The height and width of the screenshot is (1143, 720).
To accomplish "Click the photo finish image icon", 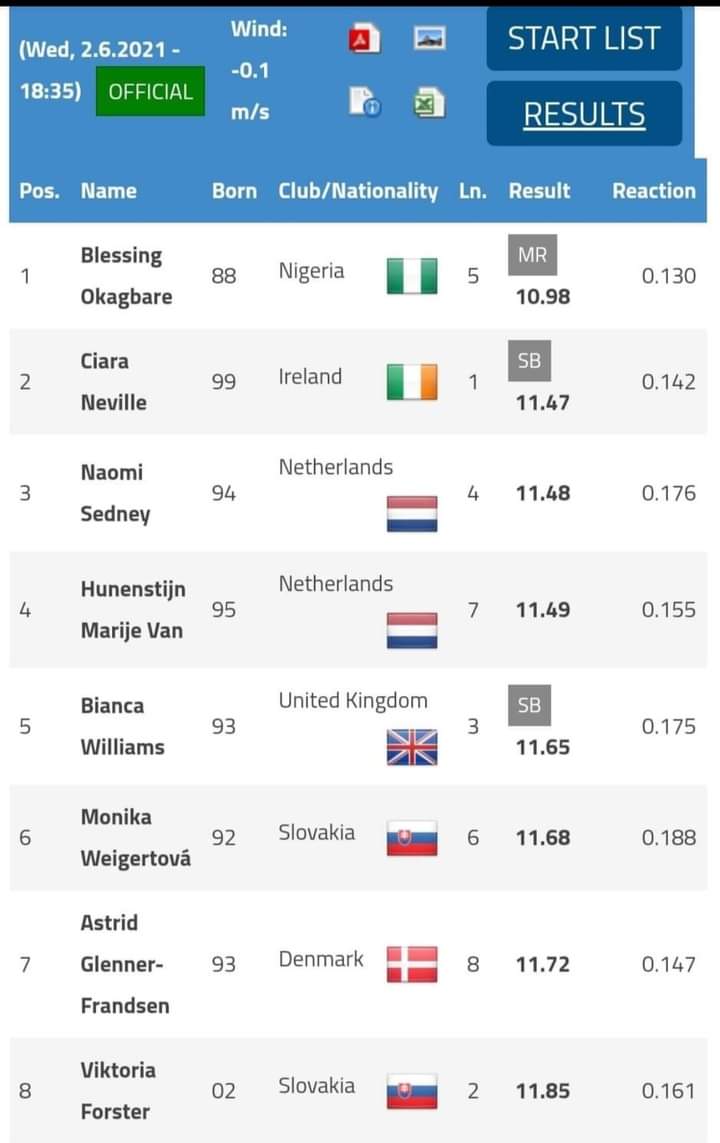I will 430,39.
